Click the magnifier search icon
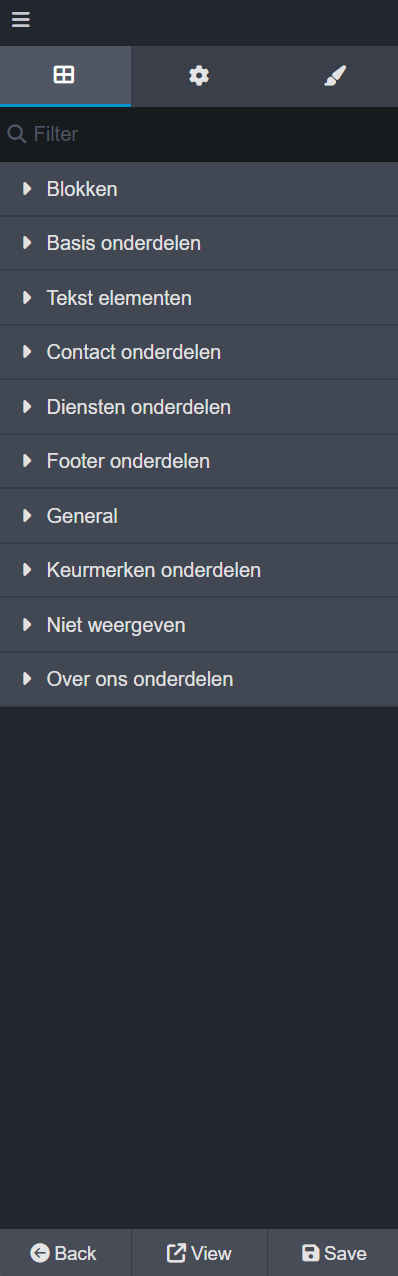The image size is (398, 1276). click(x=16, y=134)
